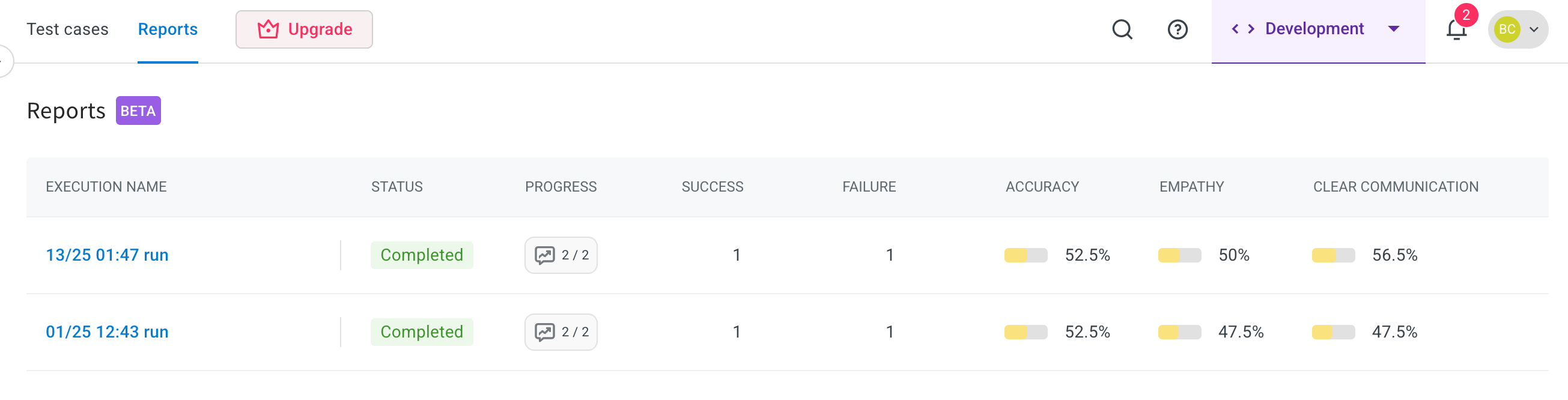Click progress chart icon for 01/25 run
Viewport: 1568px width, 400px height.
[x=544, y=332]
